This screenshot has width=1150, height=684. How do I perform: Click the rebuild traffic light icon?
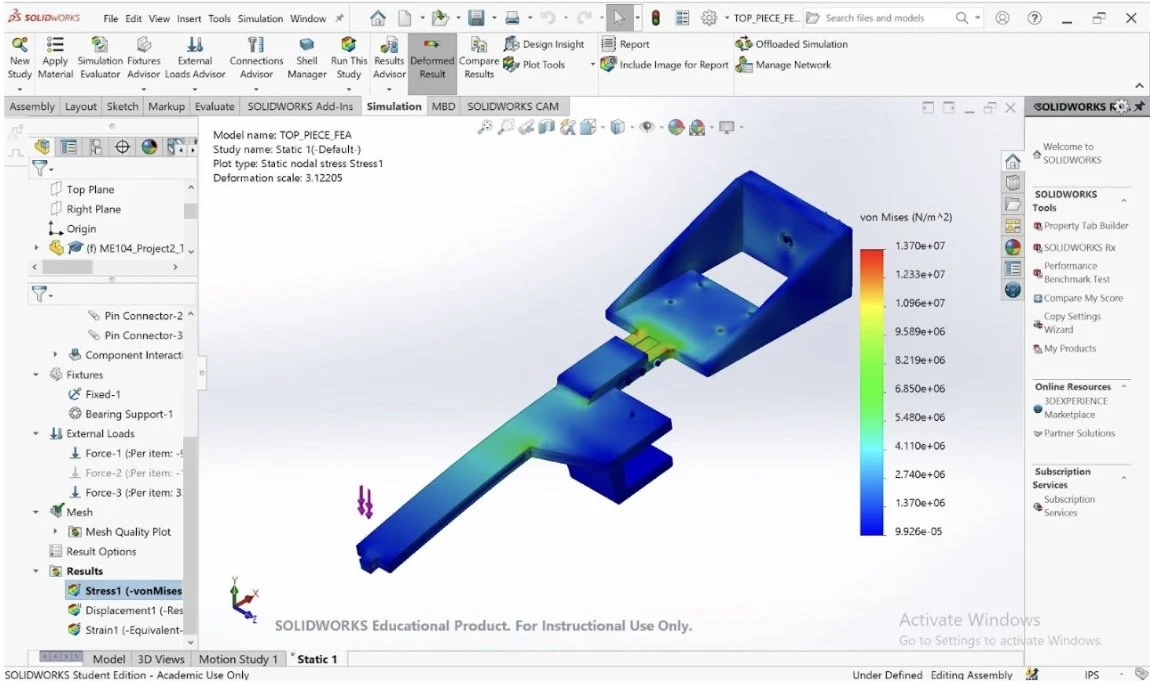click(x=656, y=18)
